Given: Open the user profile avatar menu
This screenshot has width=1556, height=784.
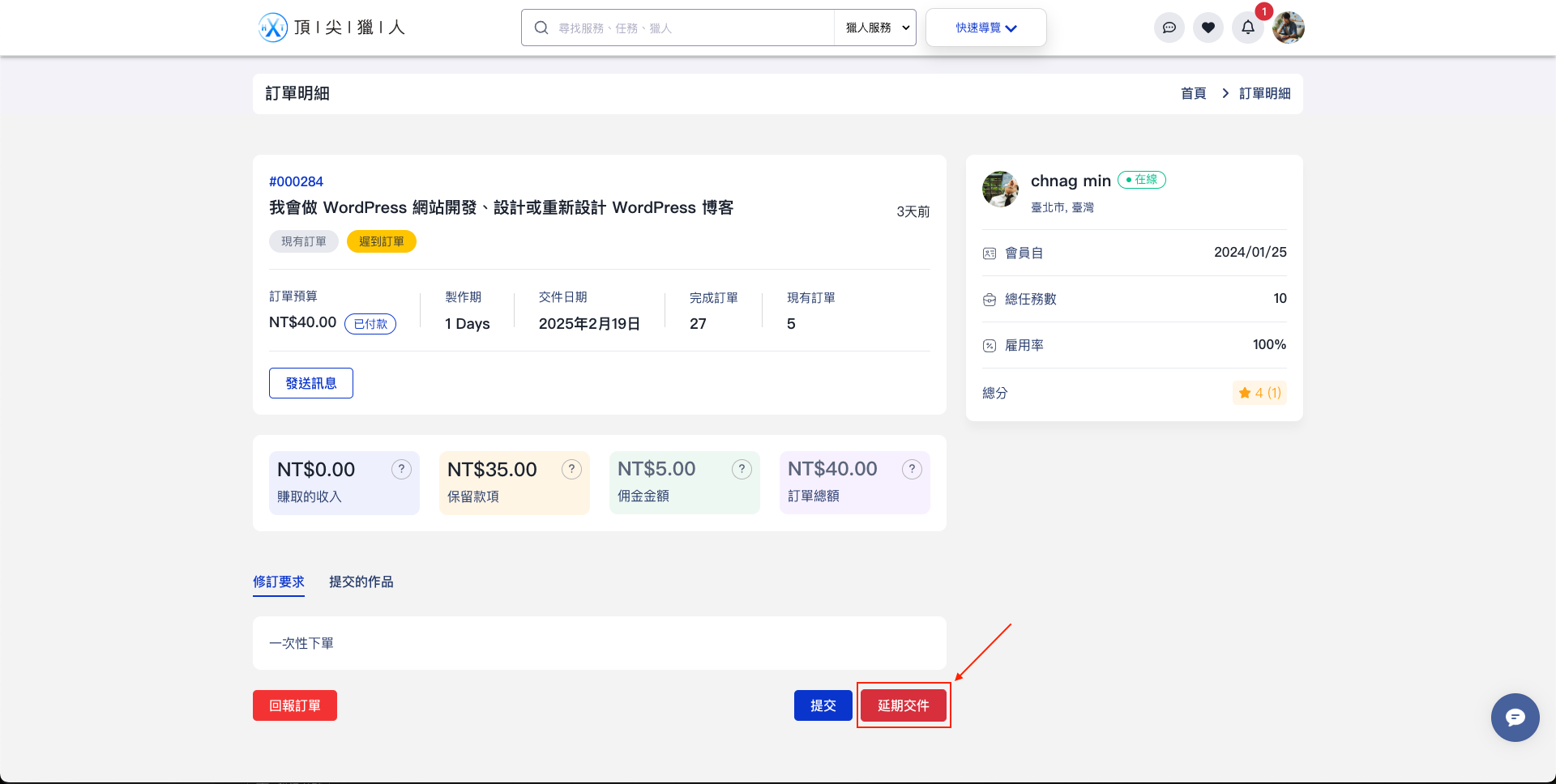Looking at the screenshot, I should tap(1288, 28).
